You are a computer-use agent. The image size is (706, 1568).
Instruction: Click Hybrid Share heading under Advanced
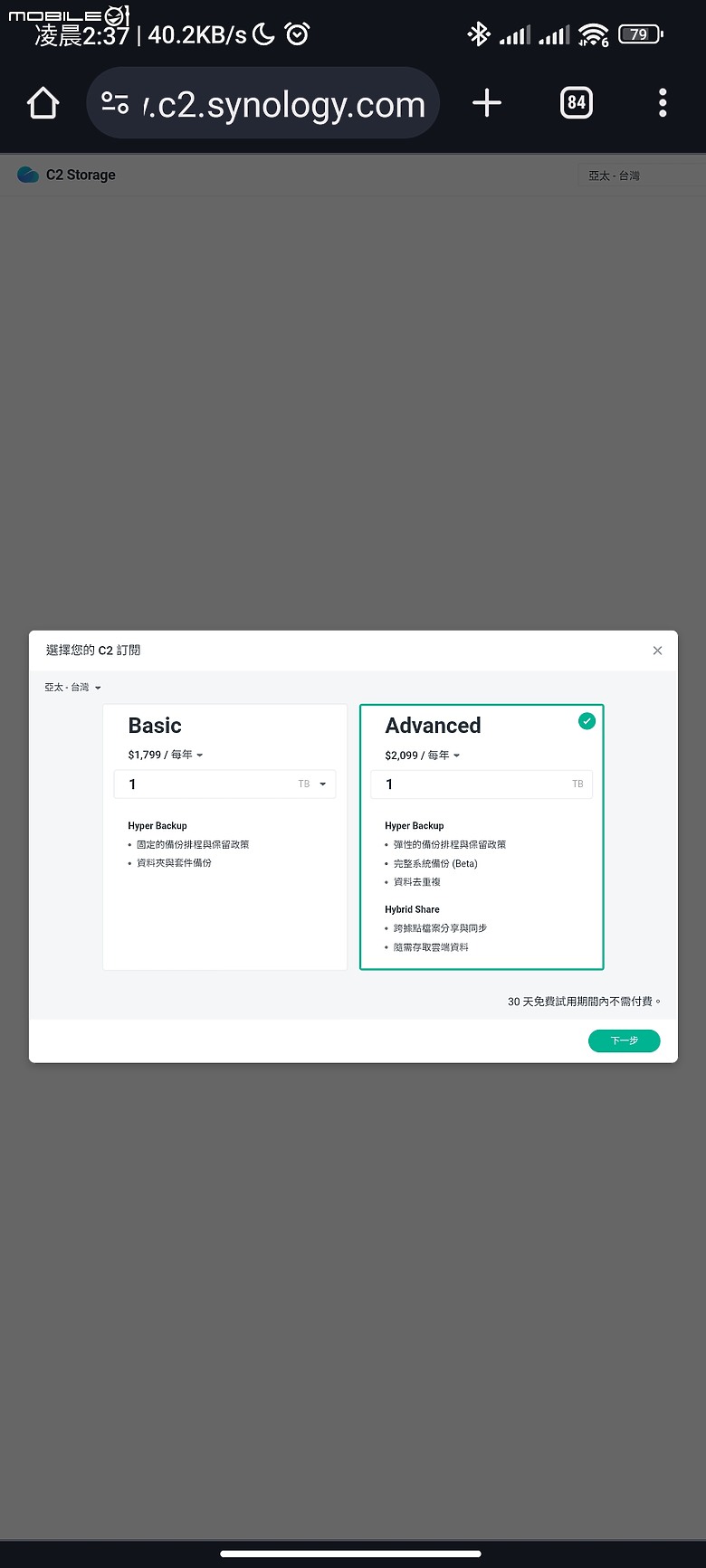coord(412,909)
